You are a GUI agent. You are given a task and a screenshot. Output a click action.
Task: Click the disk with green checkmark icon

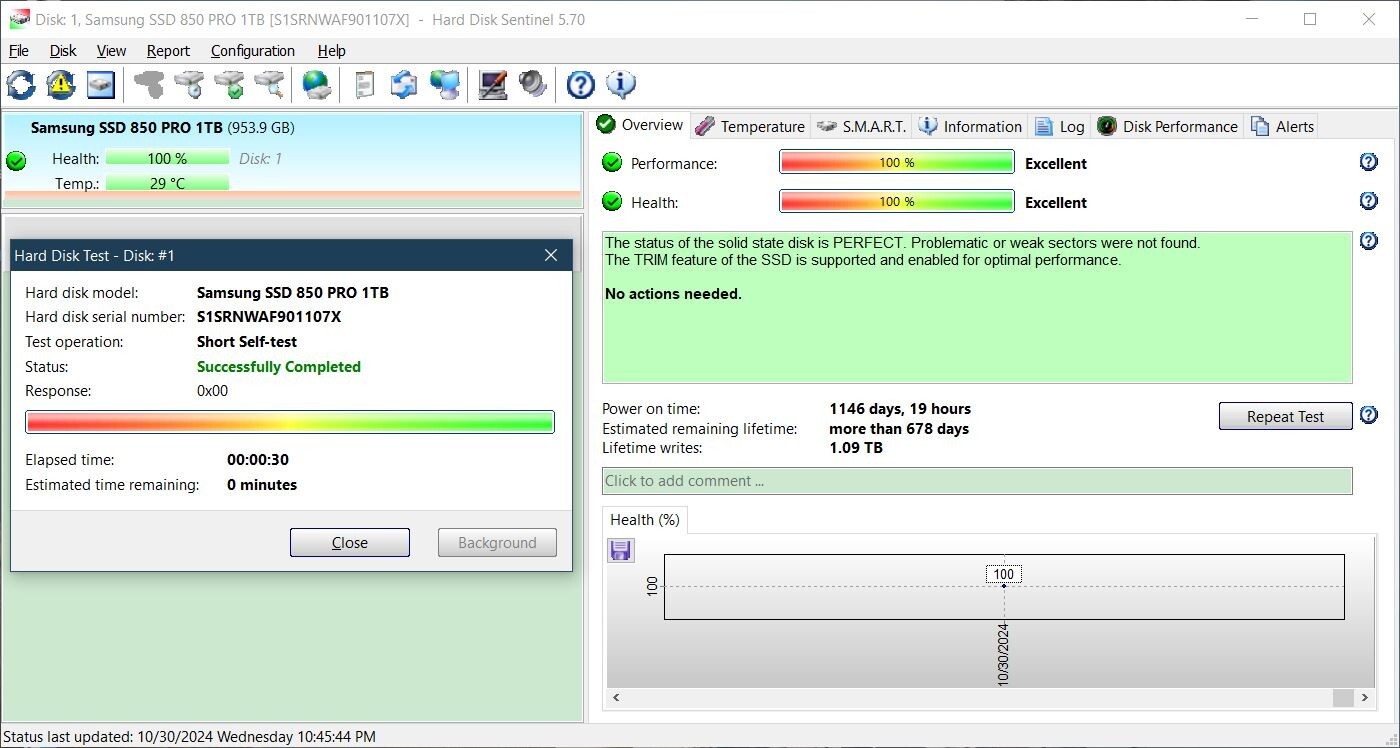tap(229, 85)
